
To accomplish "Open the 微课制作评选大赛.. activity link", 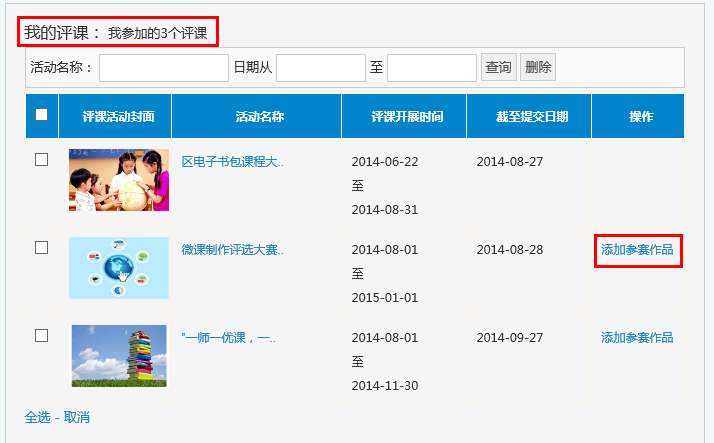I will [x=232, y=250].
